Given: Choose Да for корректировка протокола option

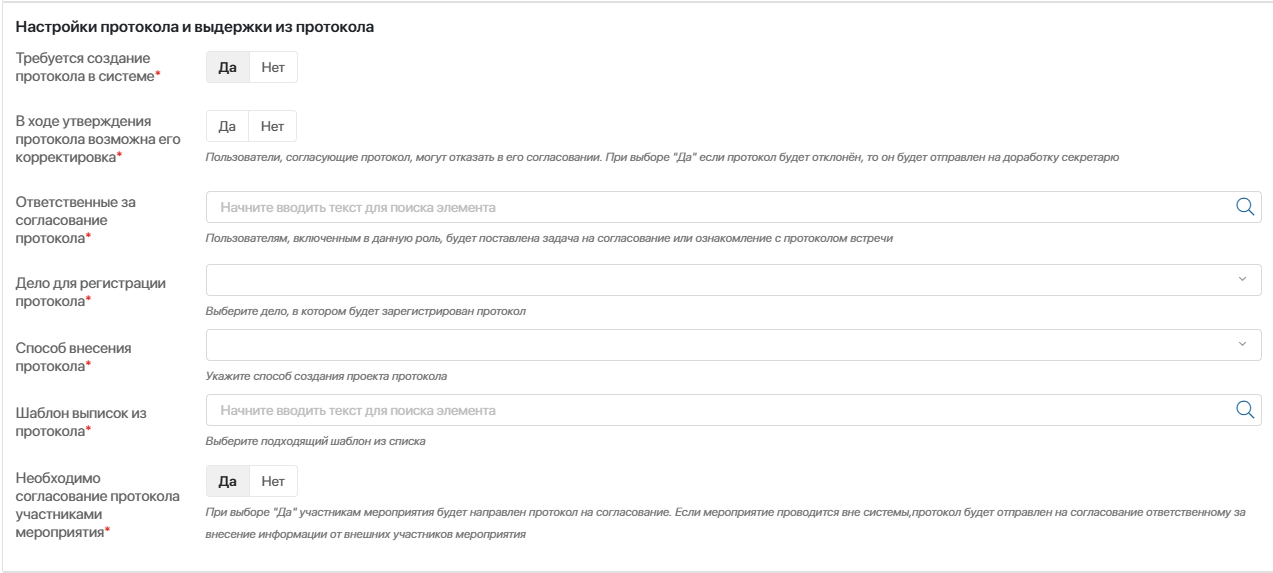Looking at the screenshot, I should tap(227, 126).
